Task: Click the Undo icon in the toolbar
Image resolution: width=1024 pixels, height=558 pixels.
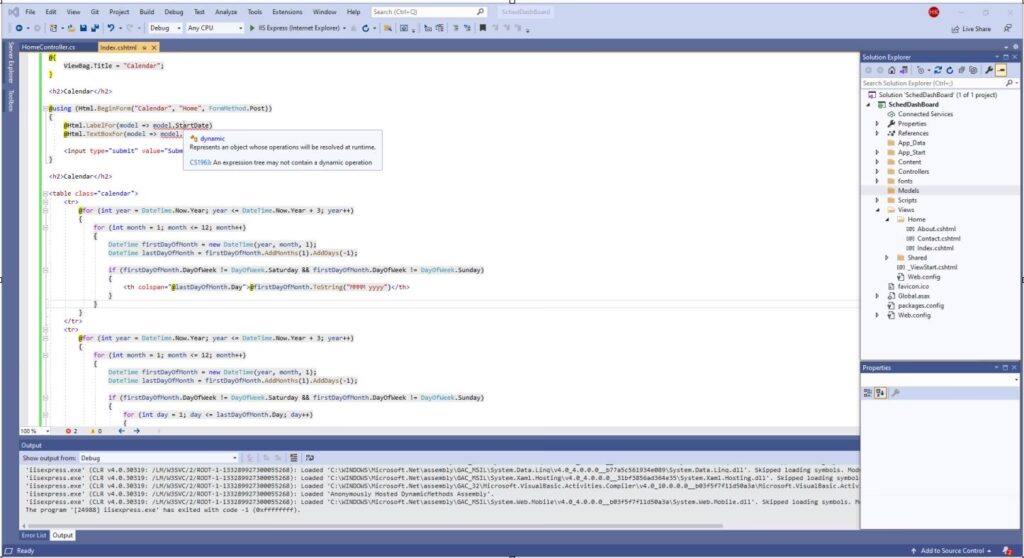Action: pos(110,28)
